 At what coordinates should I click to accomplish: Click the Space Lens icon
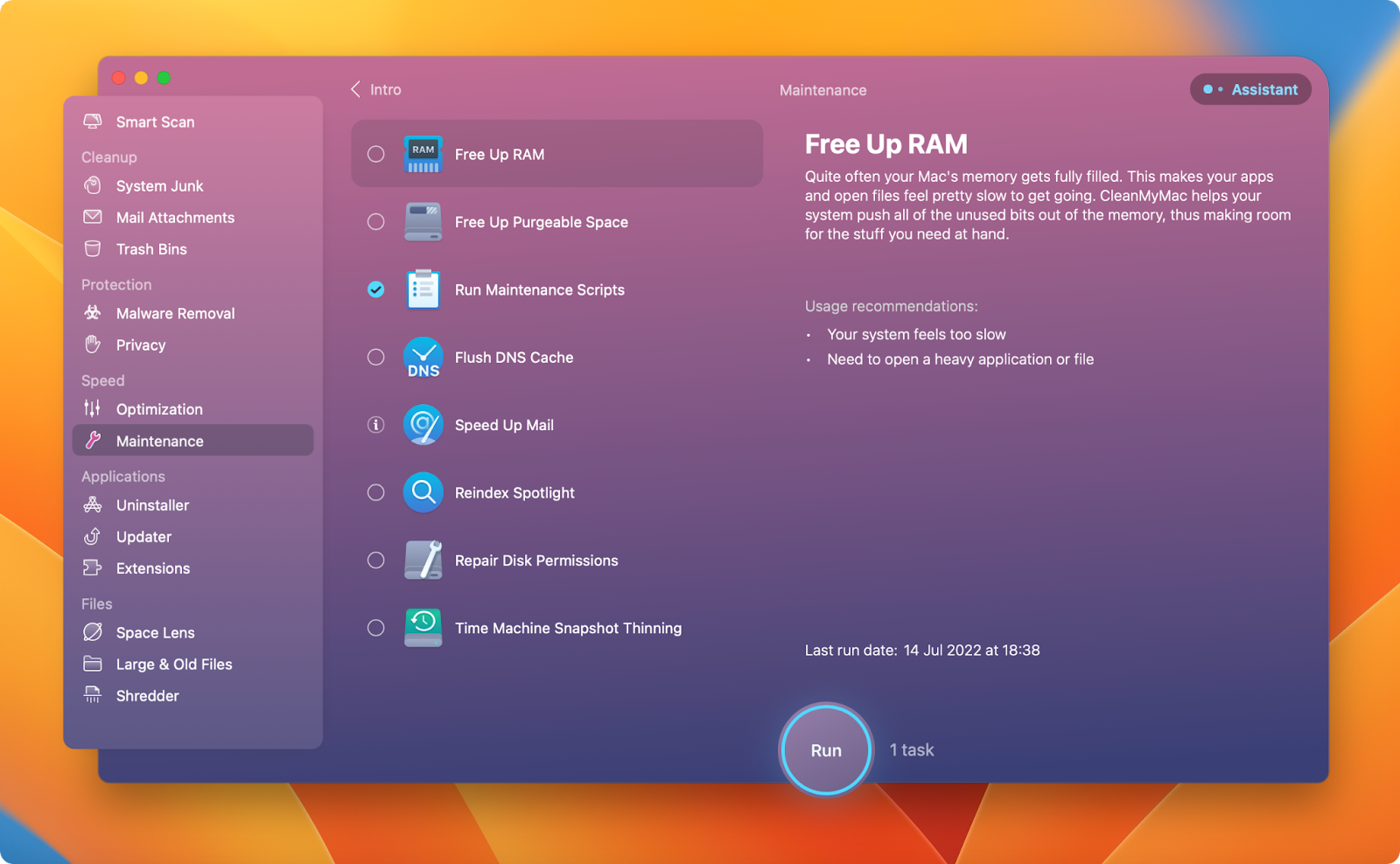point(93,632)
